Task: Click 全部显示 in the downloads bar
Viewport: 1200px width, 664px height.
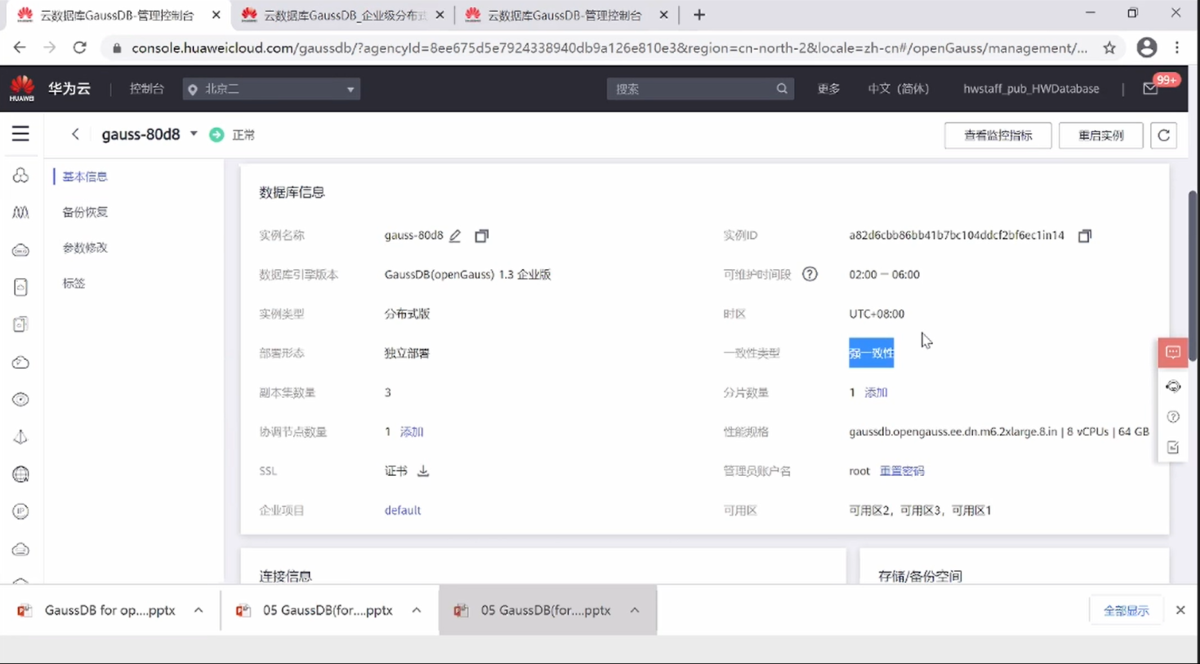Action: coord(1126,611)
